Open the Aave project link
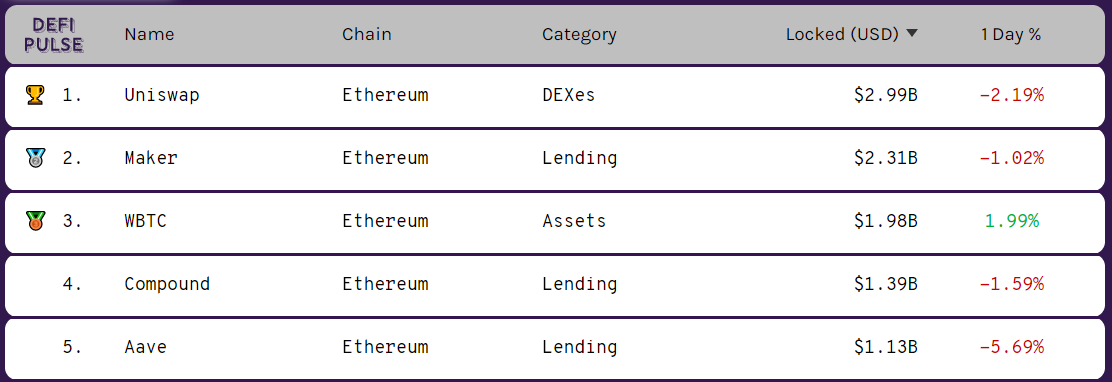1112x382 pixels. pos(145,347)
